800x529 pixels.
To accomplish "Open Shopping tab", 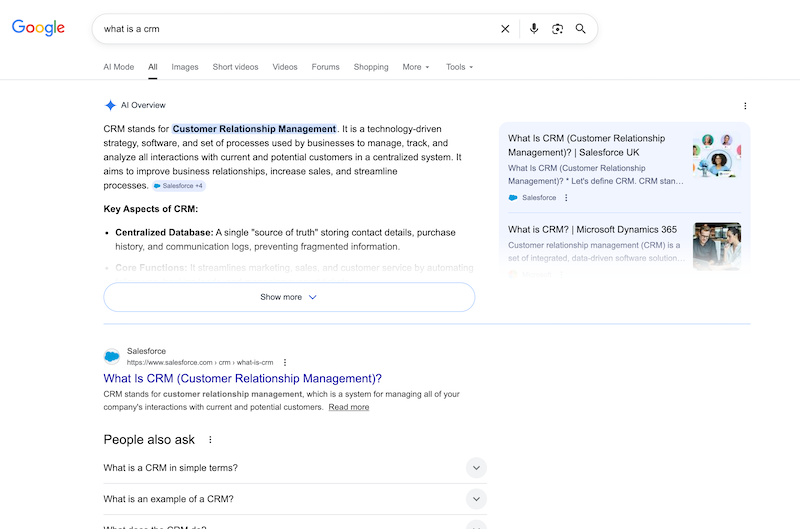I will click(371, 67).
